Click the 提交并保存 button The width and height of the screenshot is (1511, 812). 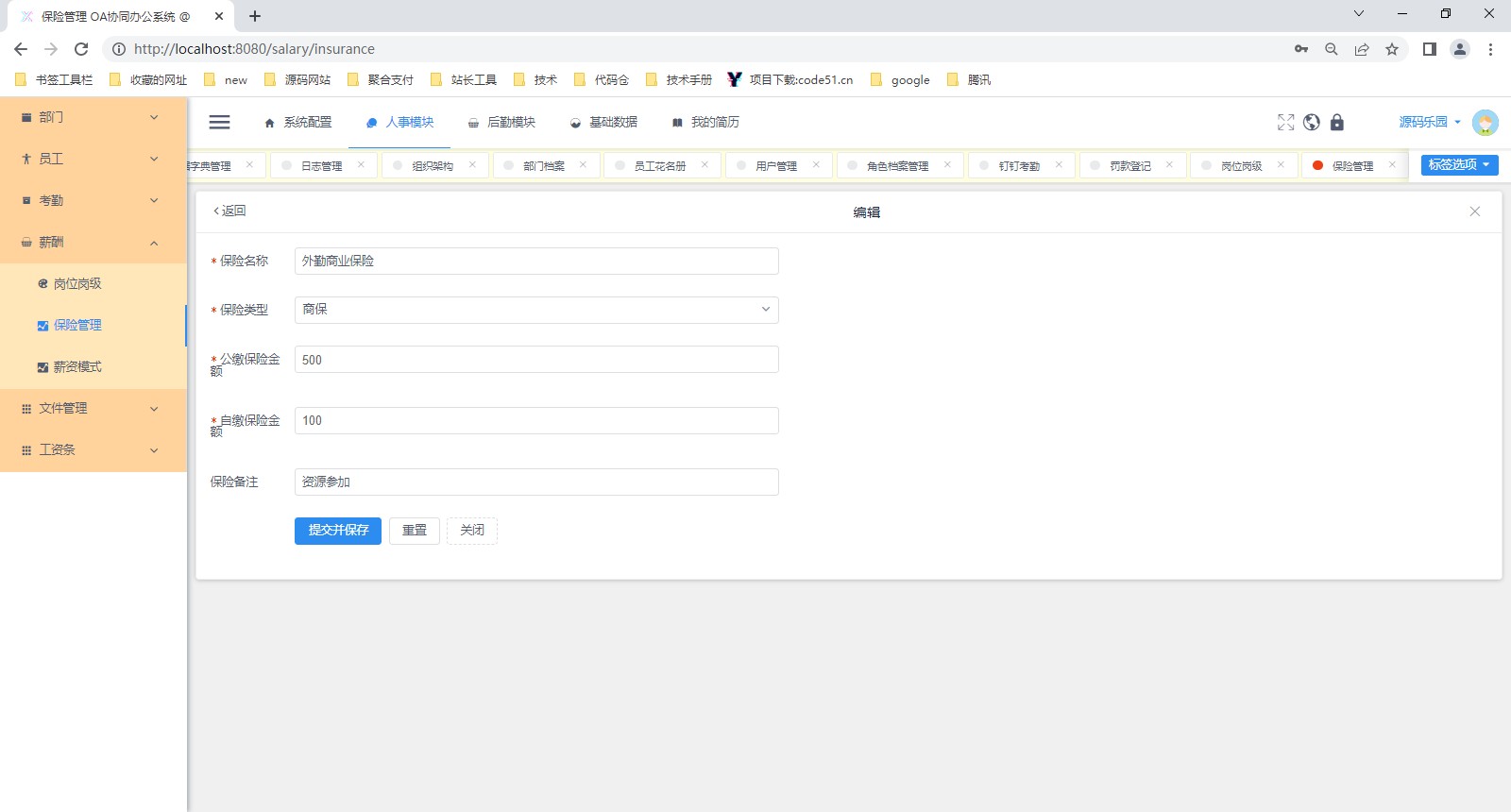(x=337, y=531)
